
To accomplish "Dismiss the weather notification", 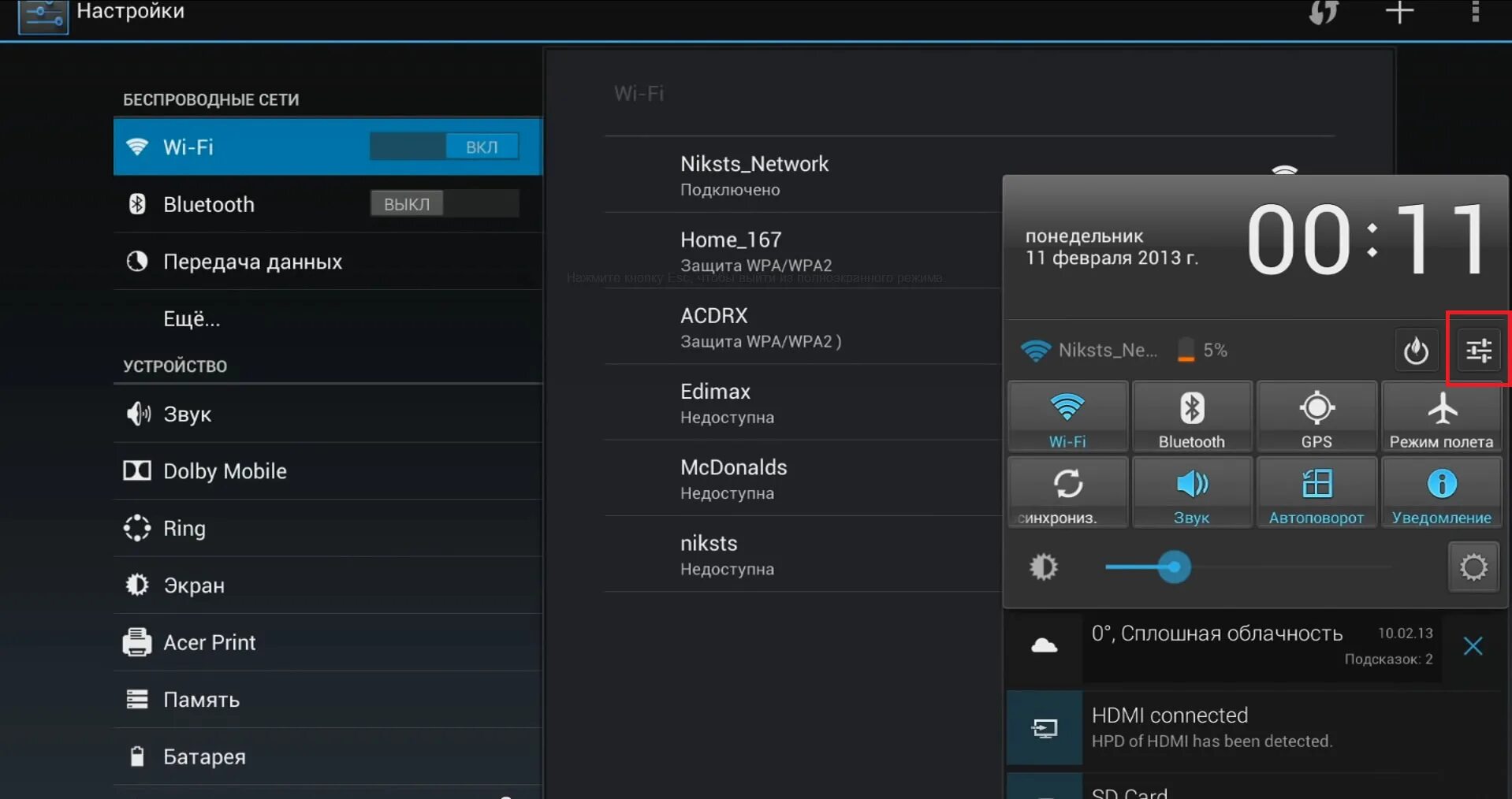I will coord(1473,646).
